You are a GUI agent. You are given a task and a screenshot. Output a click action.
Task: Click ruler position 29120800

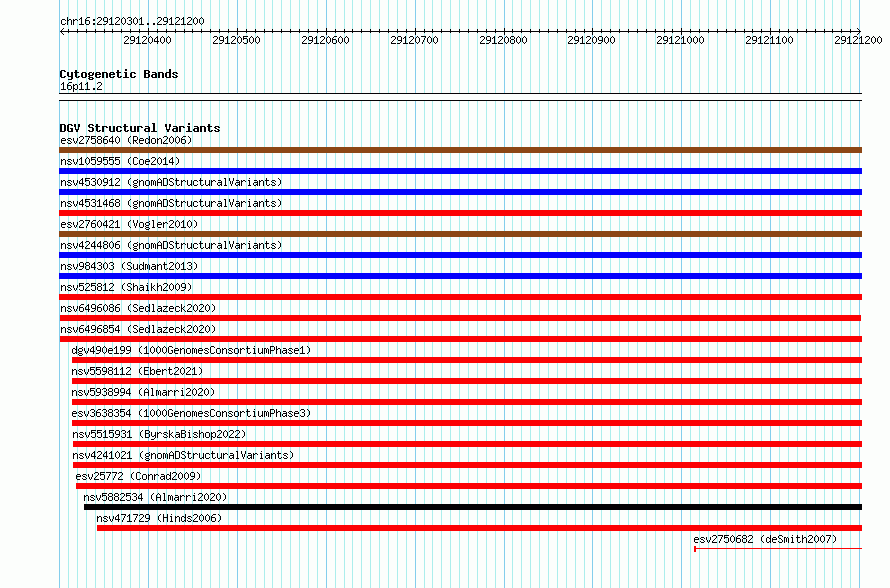503,40
